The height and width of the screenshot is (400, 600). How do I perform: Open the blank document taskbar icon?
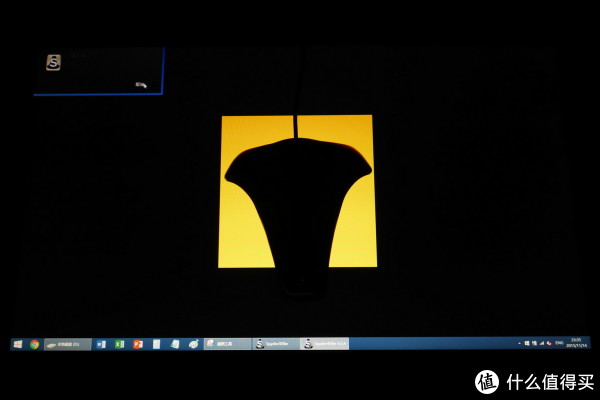(156, 344)
